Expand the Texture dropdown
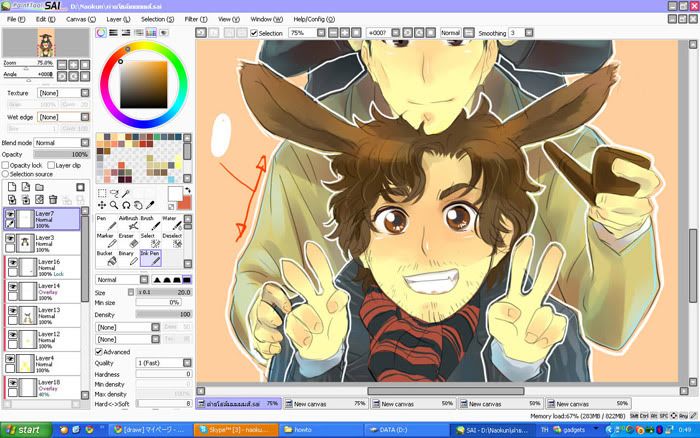 (62, 93)
